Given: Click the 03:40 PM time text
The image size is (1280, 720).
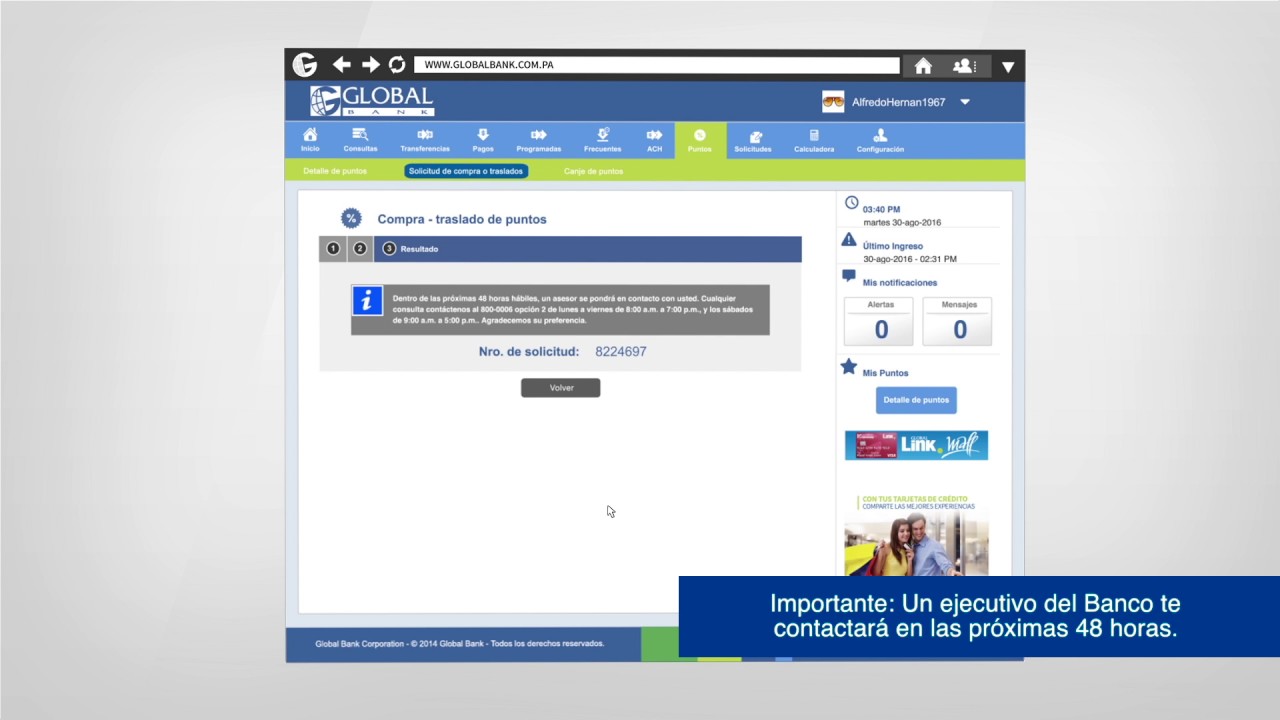Looking at the screenshot, I should [881, 210].
